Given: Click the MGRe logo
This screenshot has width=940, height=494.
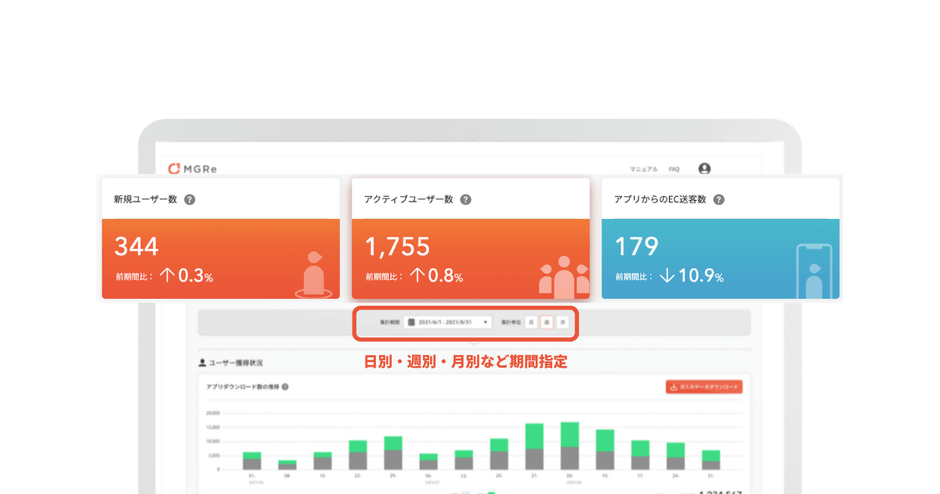Looking at the screenshot, I should tap(192, 169).
